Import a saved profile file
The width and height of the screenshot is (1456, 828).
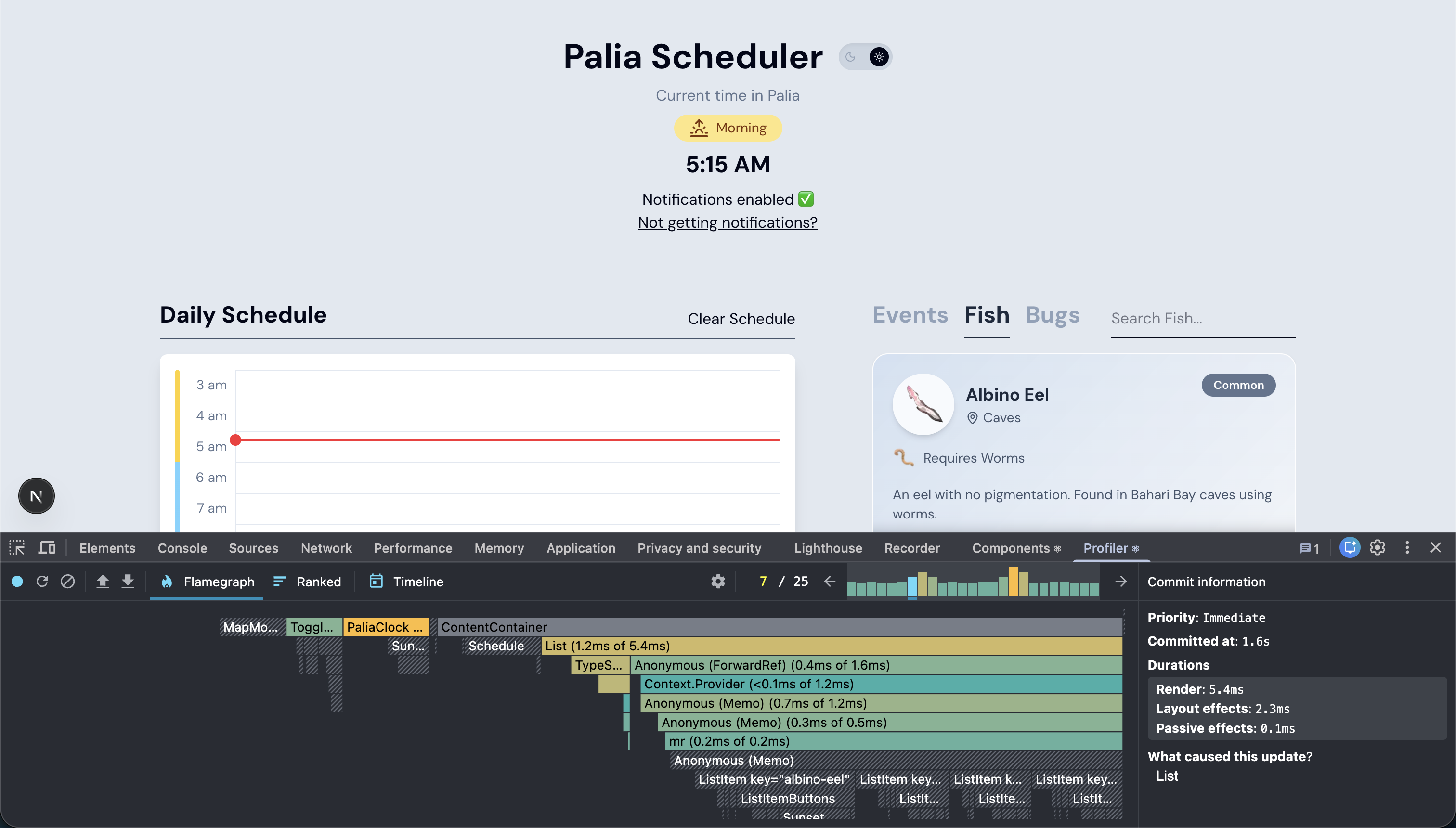click(x=103, y=581)
